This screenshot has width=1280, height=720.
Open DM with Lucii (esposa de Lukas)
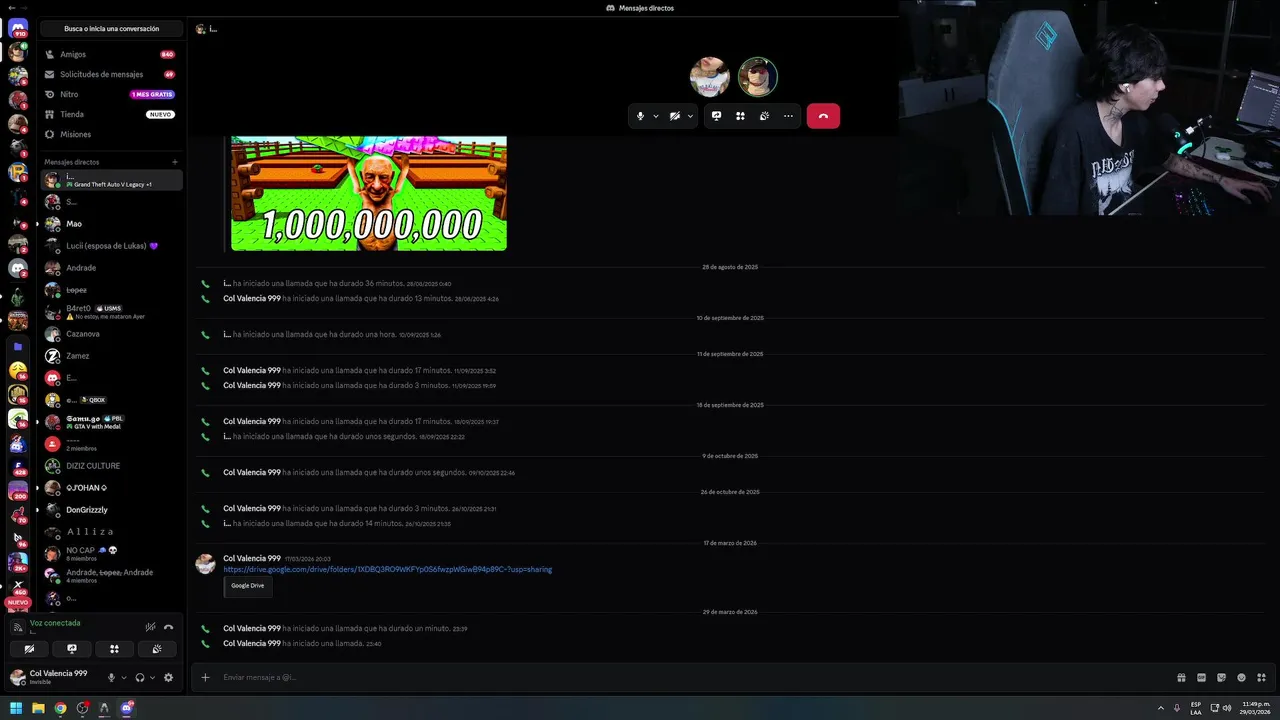point(111,246)
